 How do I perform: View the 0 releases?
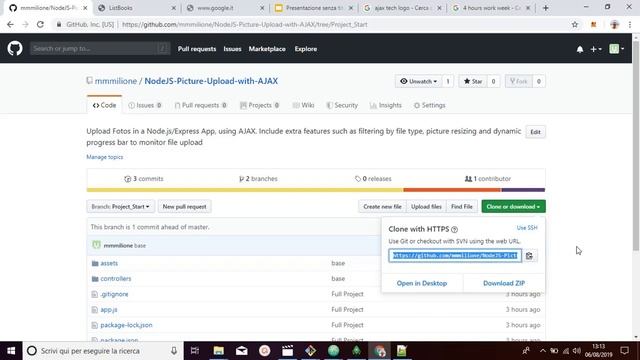pyautogui.click(x=373, y=179)
